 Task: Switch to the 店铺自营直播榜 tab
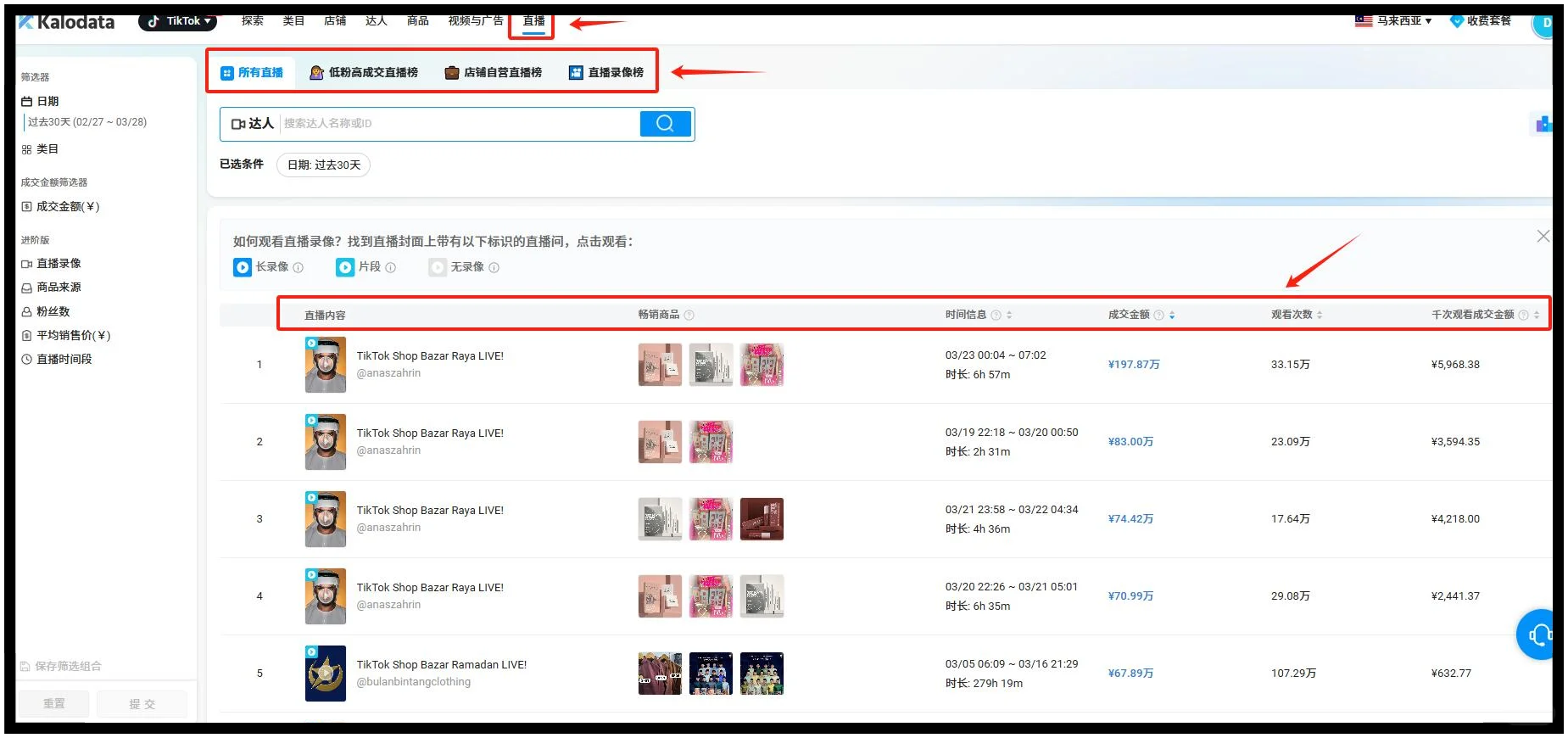(x=494, y=73)
